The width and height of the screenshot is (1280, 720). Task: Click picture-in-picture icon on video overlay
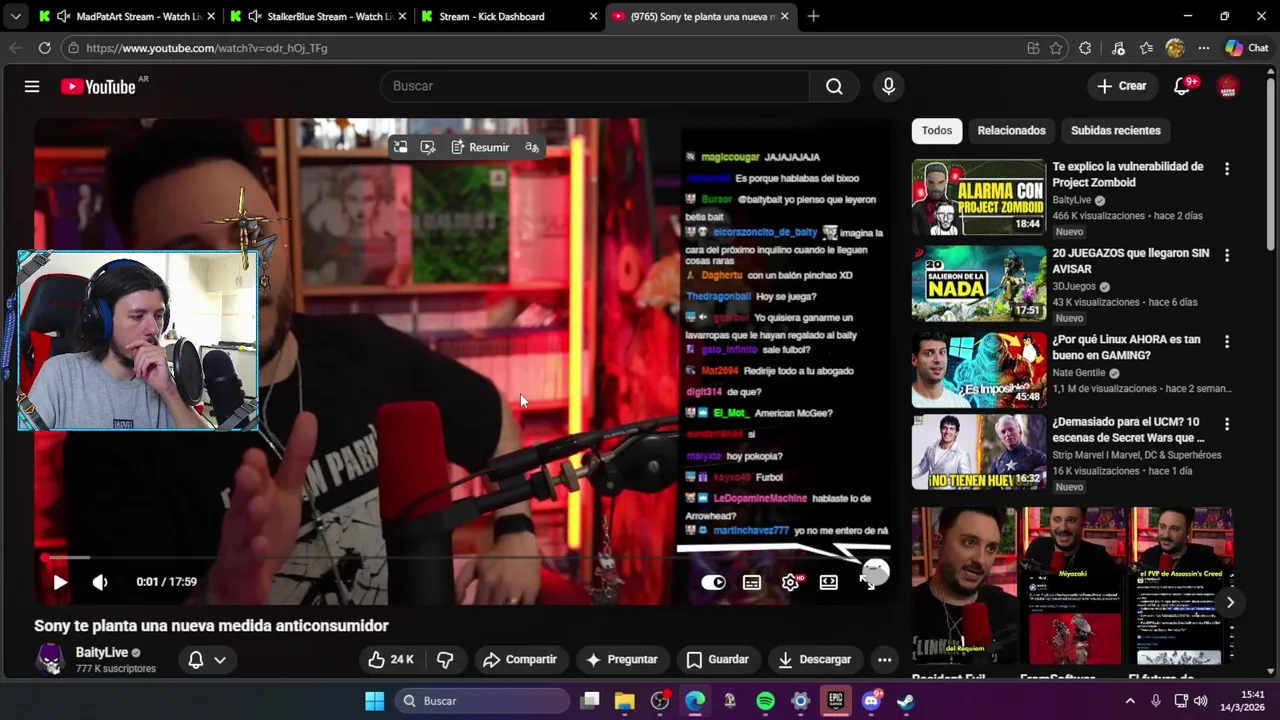[x=400, y=147]
